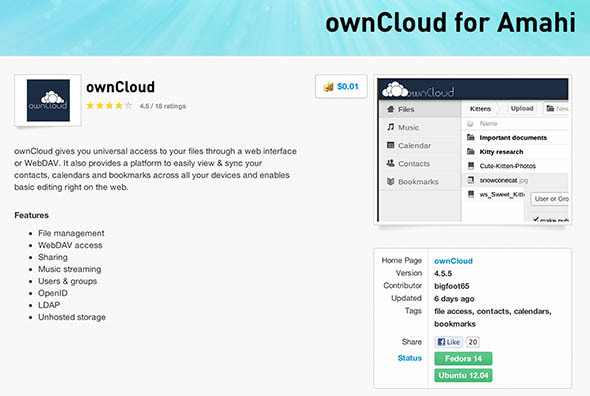Click the Music note icon
Image resolution: width=590 pixels, height=396 pixels.
click(391, 127)
